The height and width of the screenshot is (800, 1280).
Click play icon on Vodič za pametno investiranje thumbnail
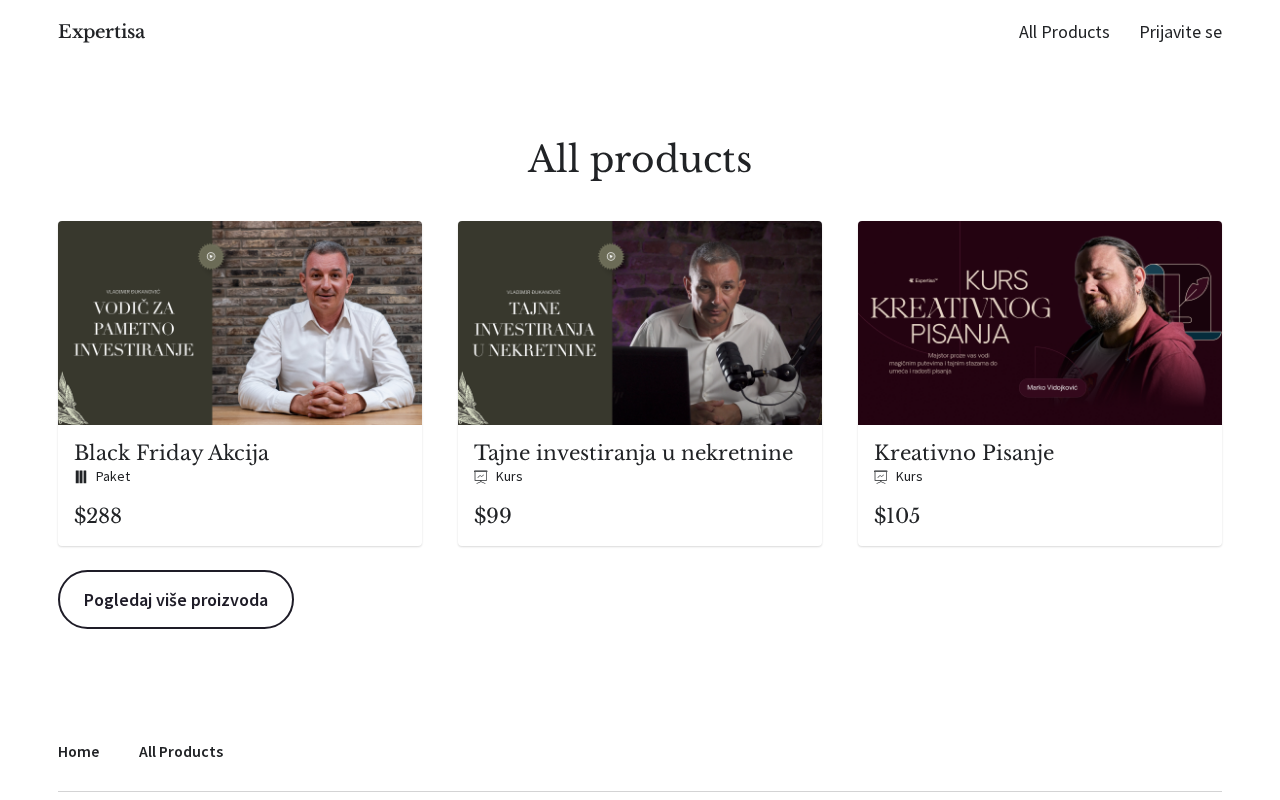[211, 257]
